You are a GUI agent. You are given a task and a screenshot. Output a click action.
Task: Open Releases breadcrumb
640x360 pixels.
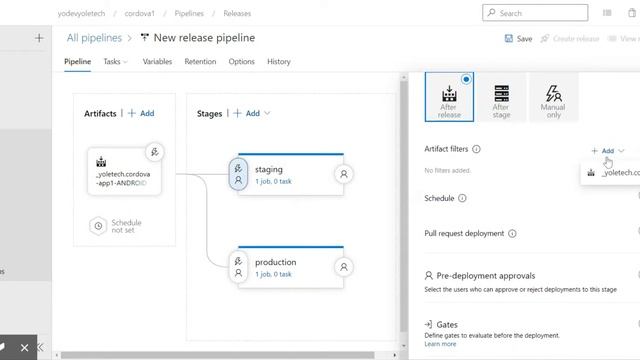click(237, 13)
